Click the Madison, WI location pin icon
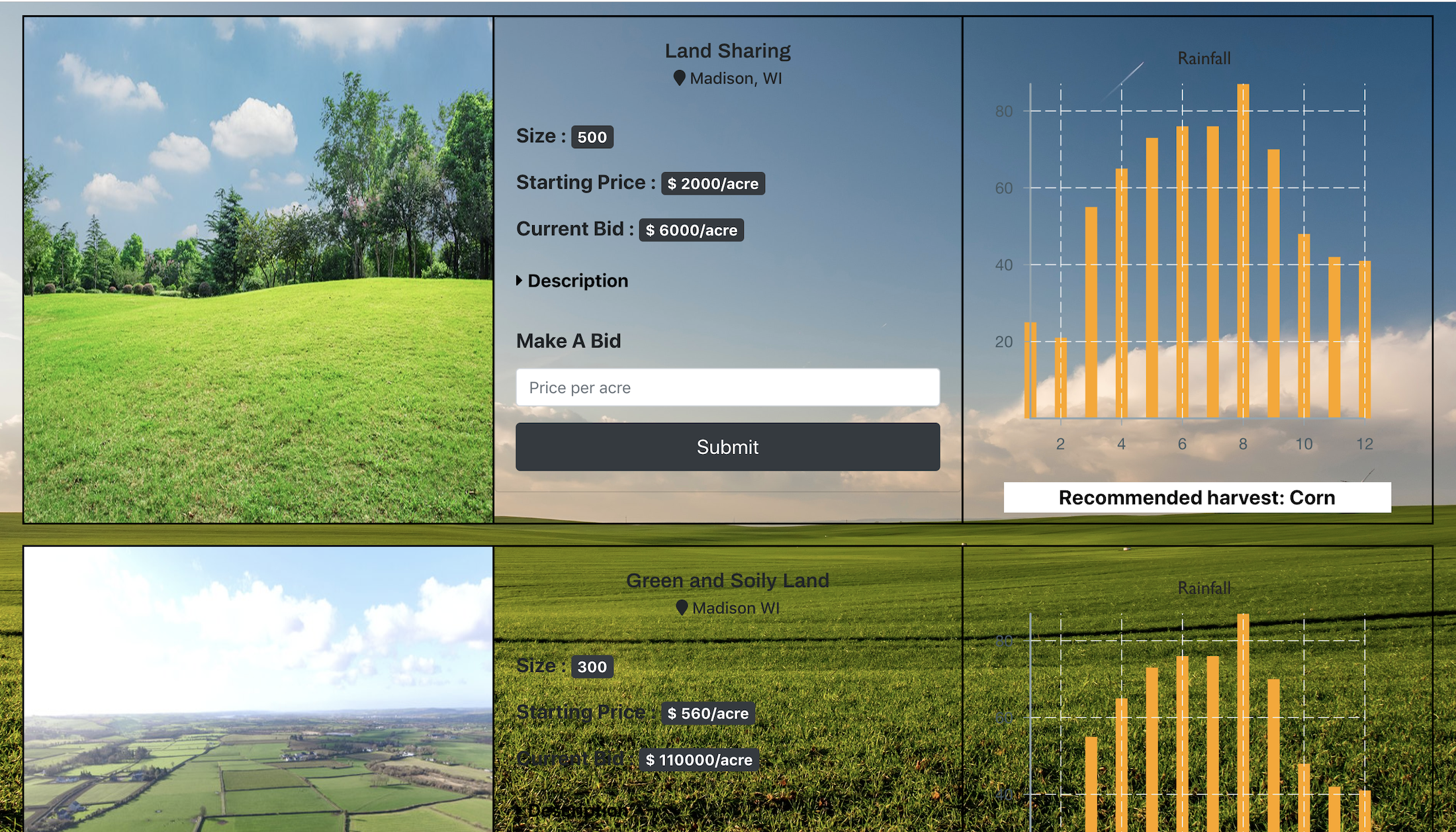This screenshot has height=832, width=1456. tap(679, 78)
